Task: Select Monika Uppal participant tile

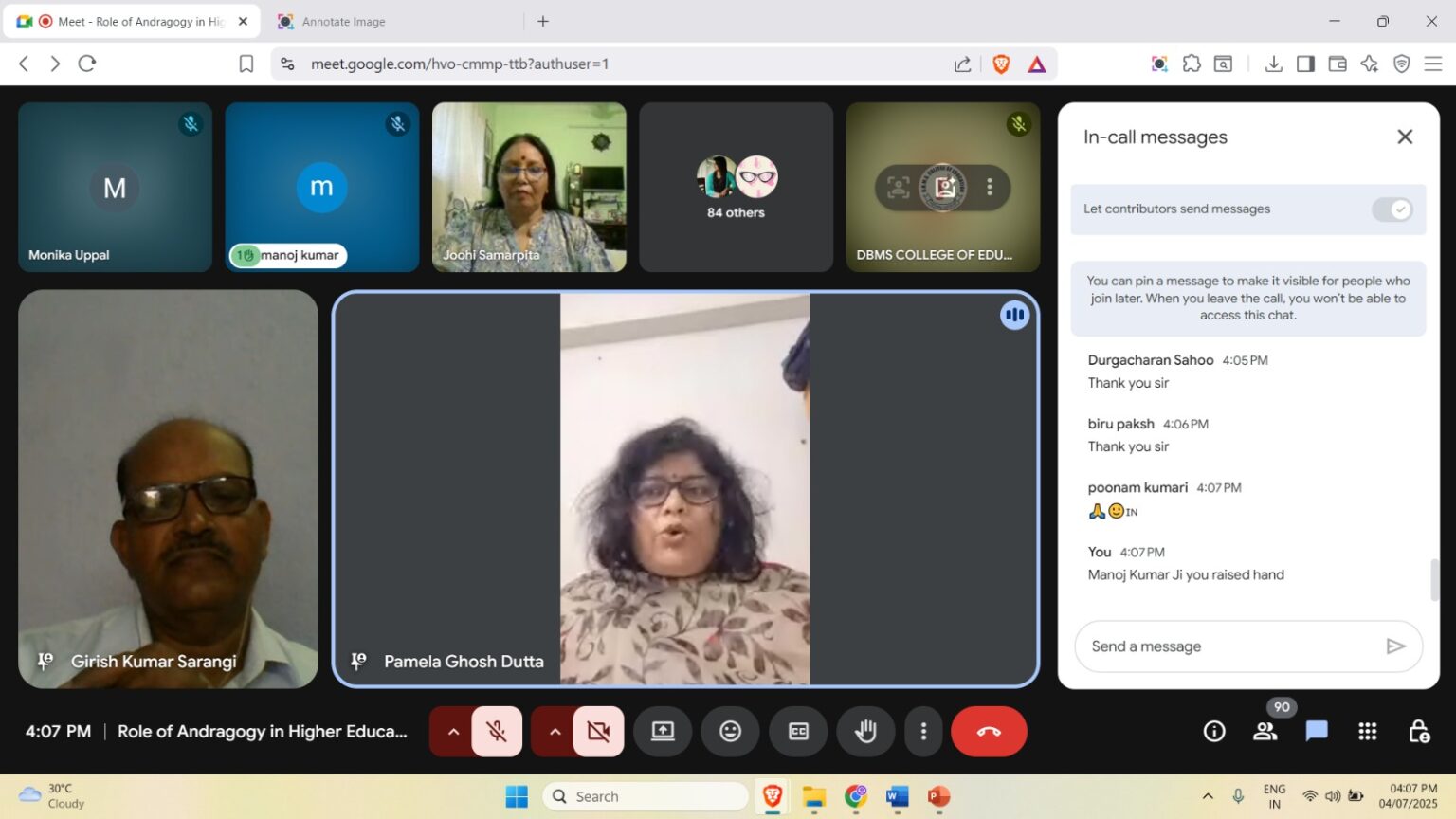Action: point(115,188)
